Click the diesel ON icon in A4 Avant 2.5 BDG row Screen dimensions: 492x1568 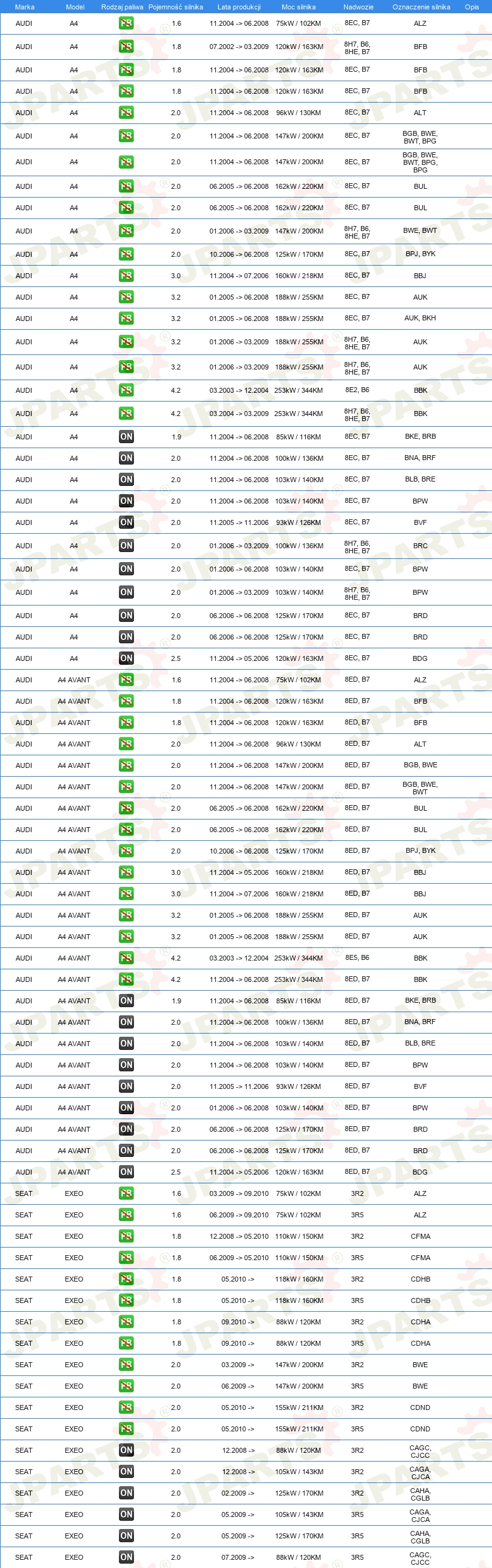click(x=126, y=1172)
